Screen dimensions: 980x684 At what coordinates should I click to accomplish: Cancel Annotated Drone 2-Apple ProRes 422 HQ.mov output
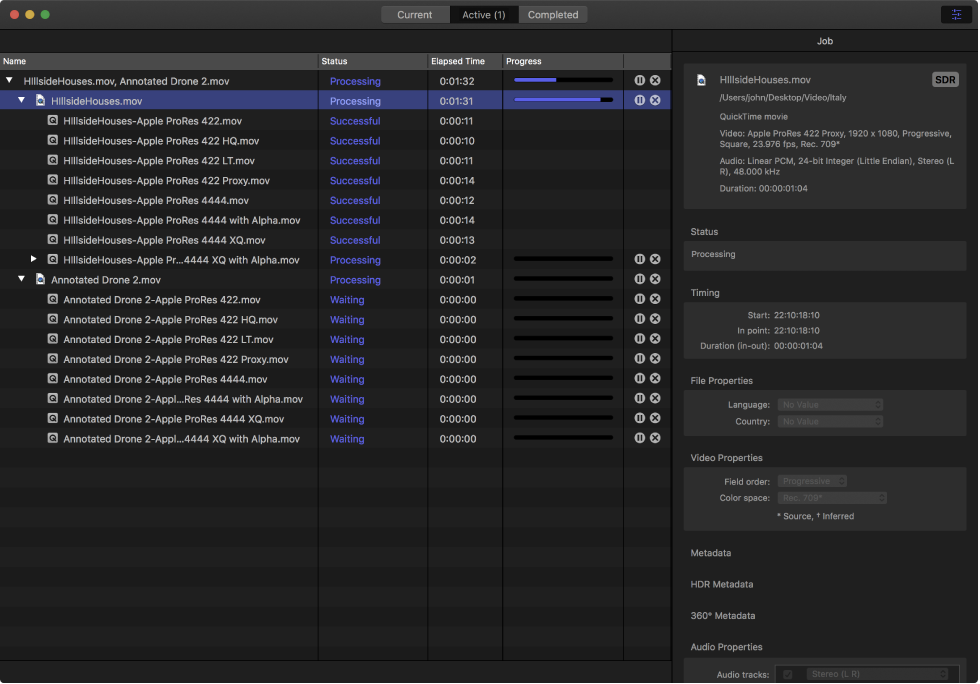click(x=655, y=319)
